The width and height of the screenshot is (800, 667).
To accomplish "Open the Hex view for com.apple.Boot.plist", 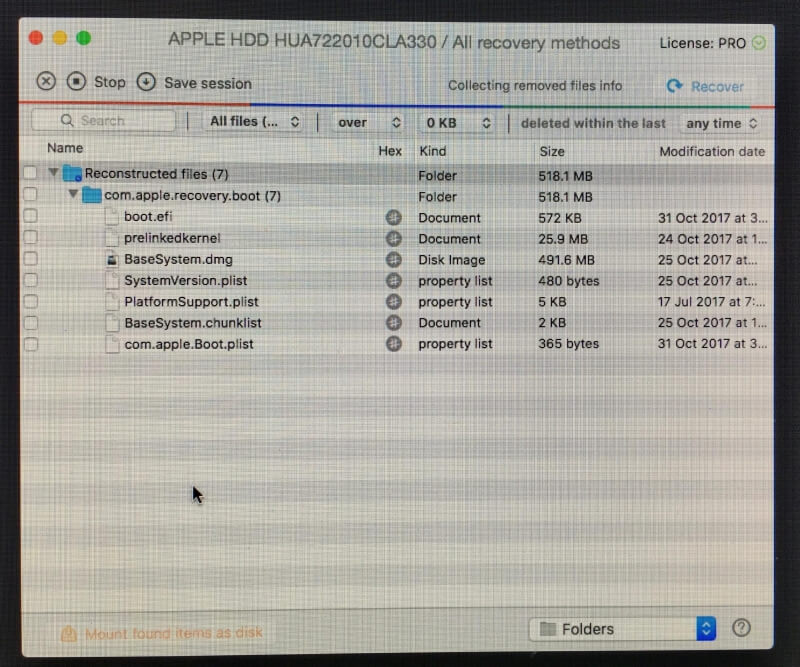I will pos(393,344).
